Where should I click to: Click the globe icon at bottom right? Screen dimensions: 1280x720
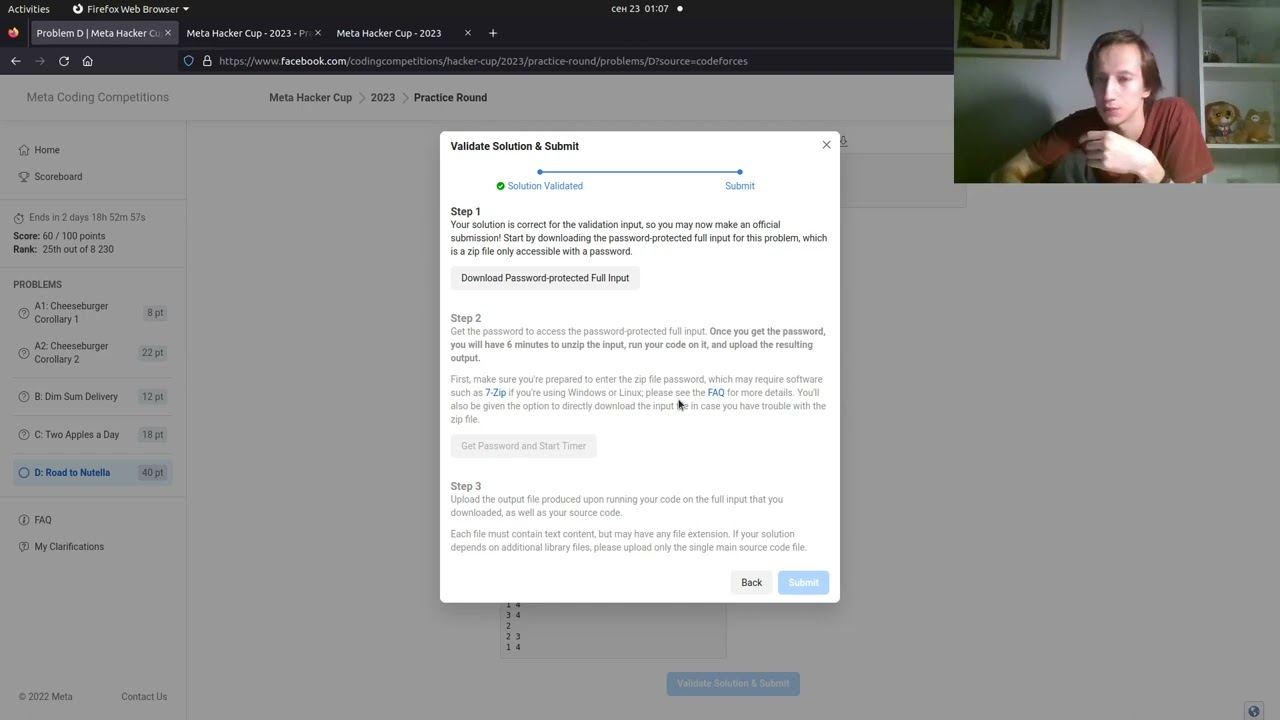[1254, 711]
